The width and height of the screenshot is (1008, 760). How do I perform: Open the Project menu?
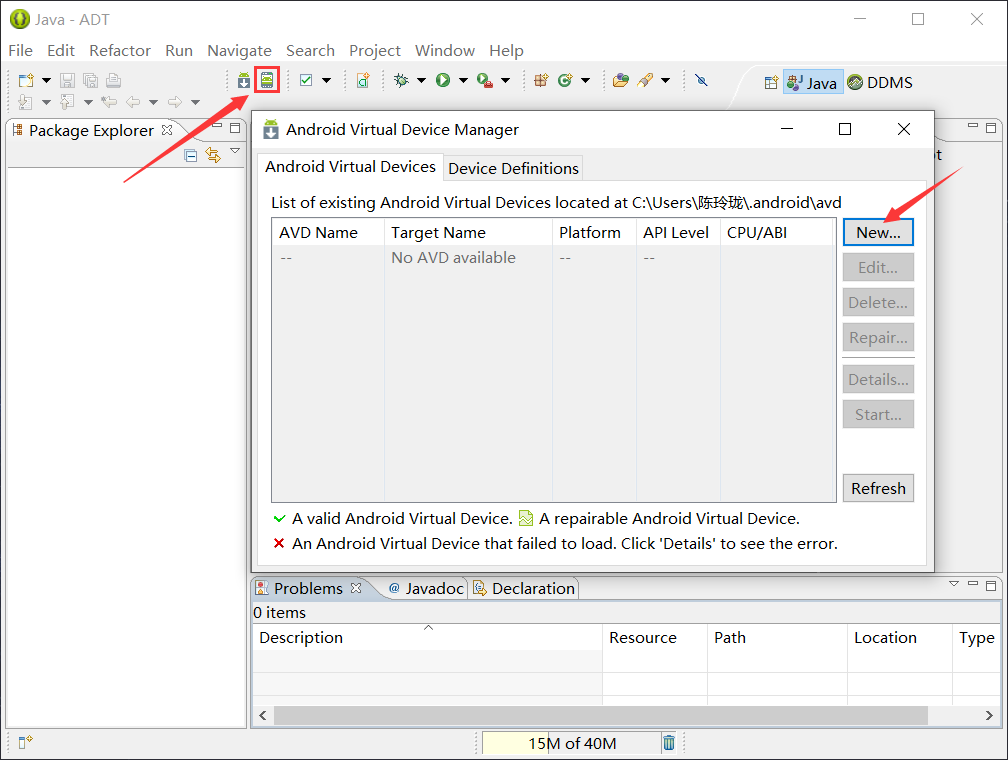coord(375,50)
